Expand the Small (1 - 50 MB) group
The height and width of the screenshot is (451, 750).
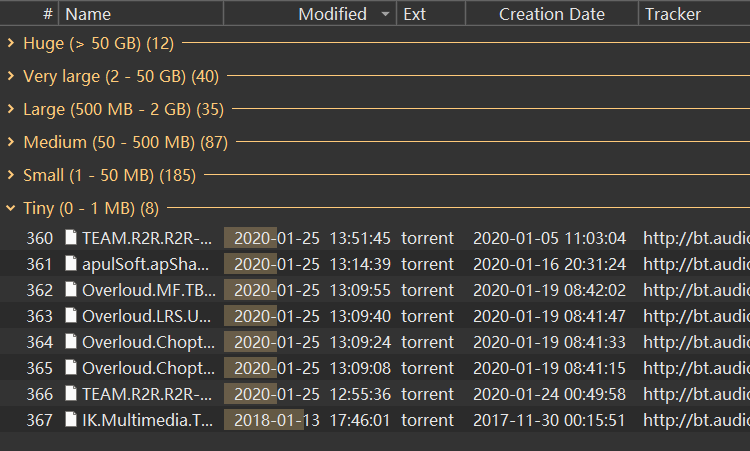click(x=10, y=175)
